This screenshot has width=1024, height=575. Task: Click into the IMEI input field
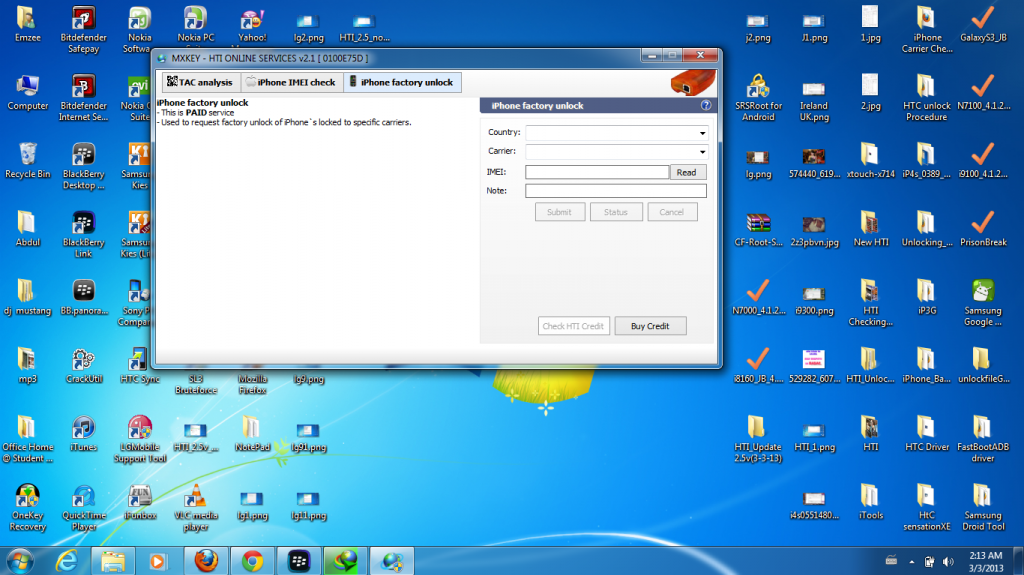click(597, 172)
